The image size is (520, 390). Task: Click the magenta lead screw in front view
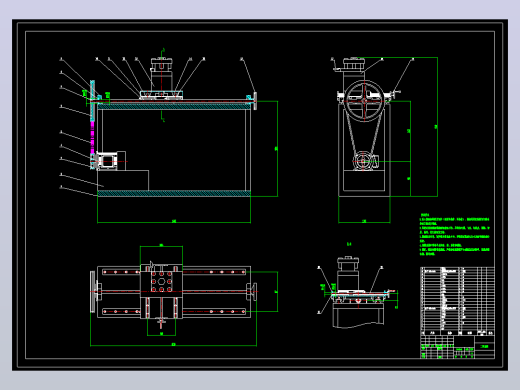[x=92, y=137]
